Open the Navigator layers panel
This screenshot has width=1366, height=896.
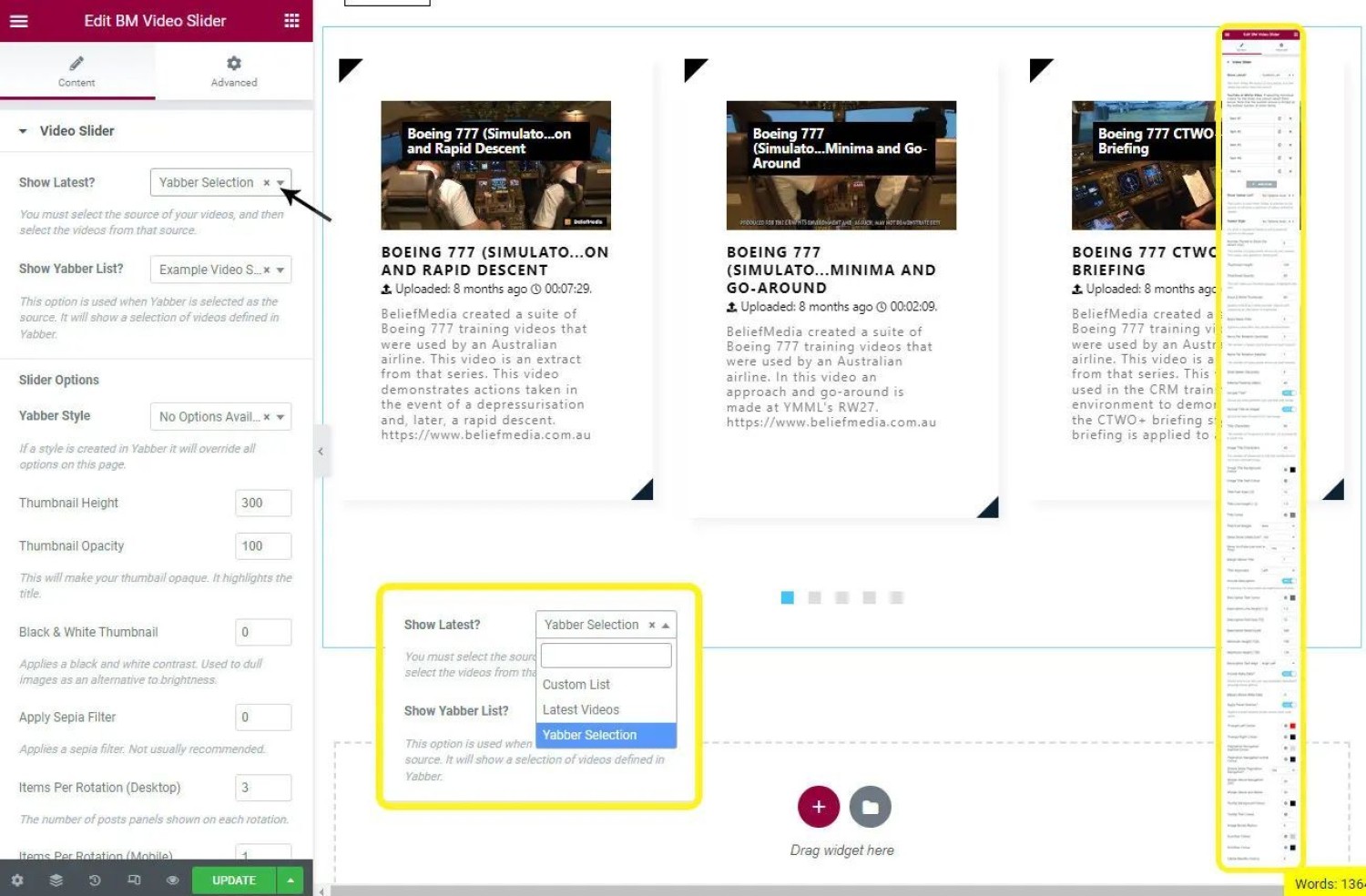click(x=56, y=881)
